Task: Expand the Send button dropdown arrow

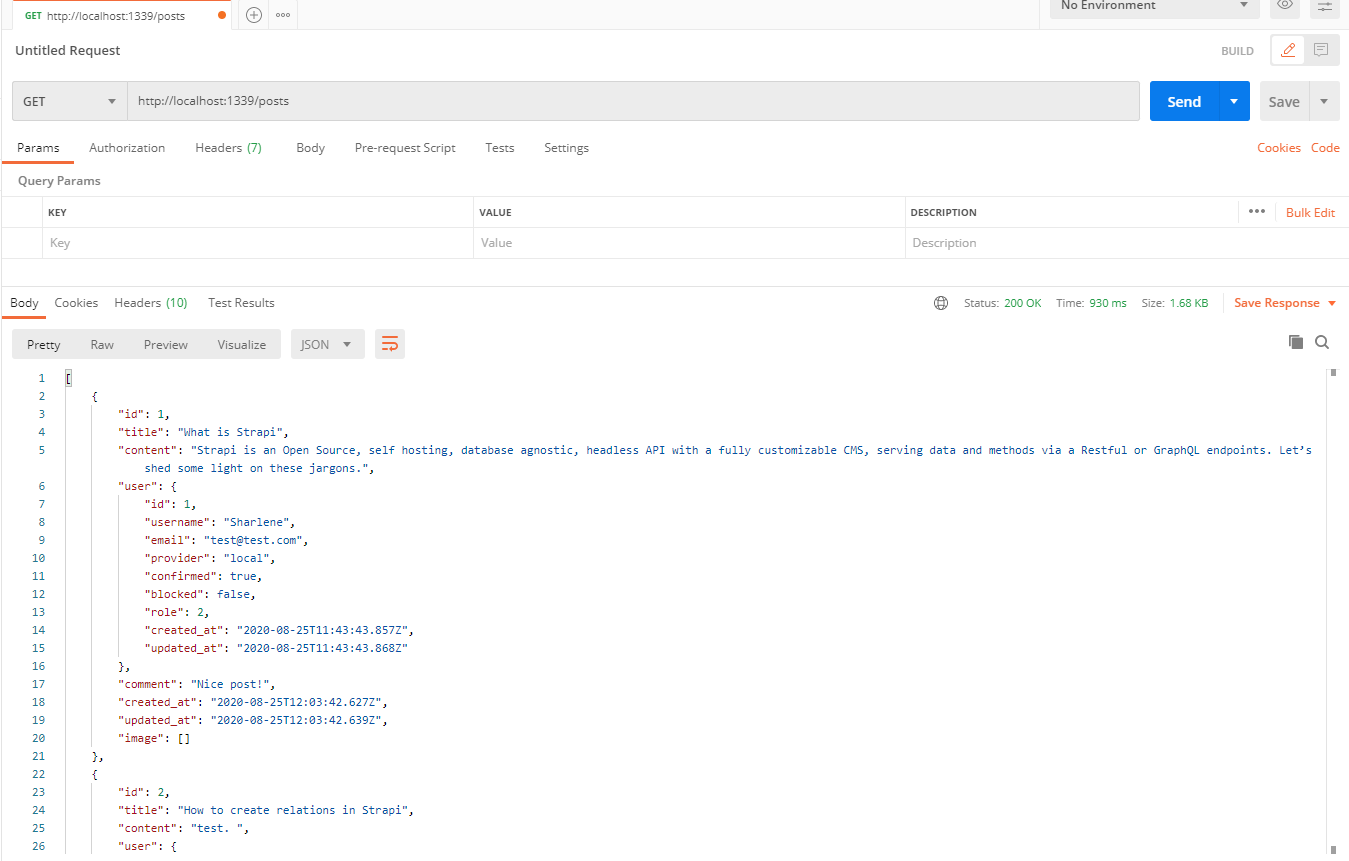Action: click(1234, 101)
